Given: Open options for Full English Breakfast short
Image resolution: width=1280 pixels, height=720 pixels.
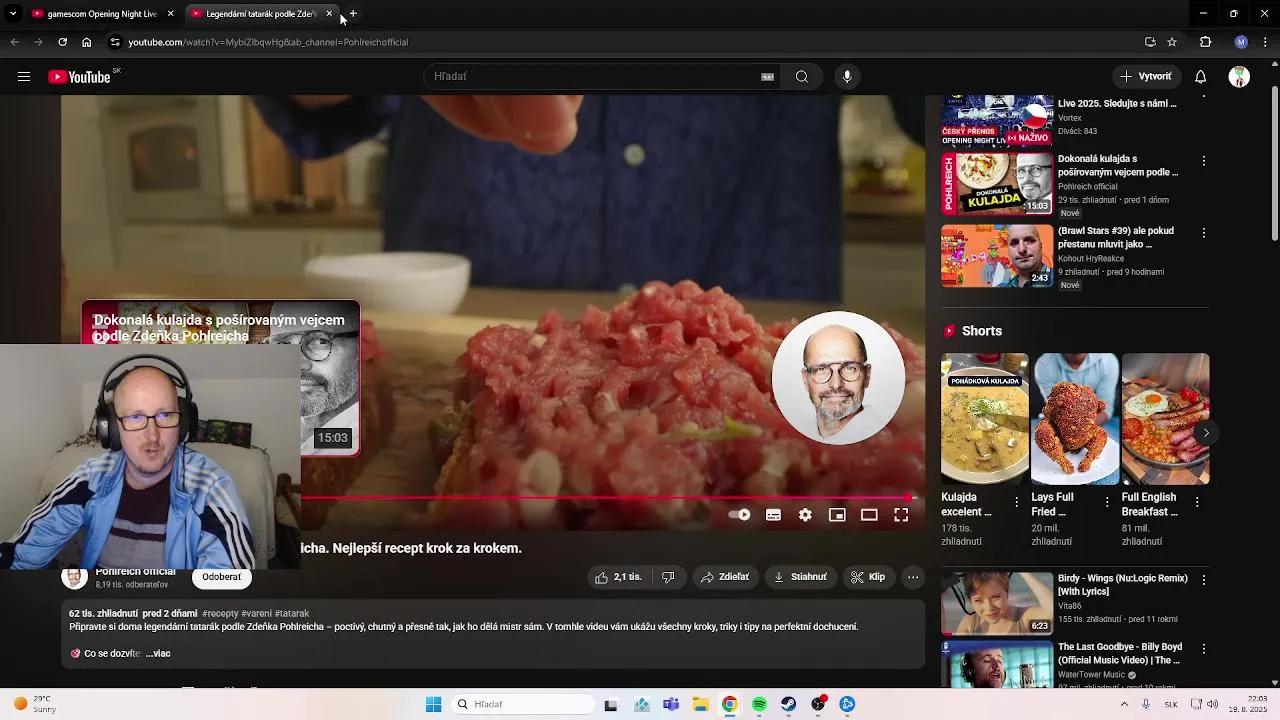Looking at the screenshot, I should coord(1197,502).
